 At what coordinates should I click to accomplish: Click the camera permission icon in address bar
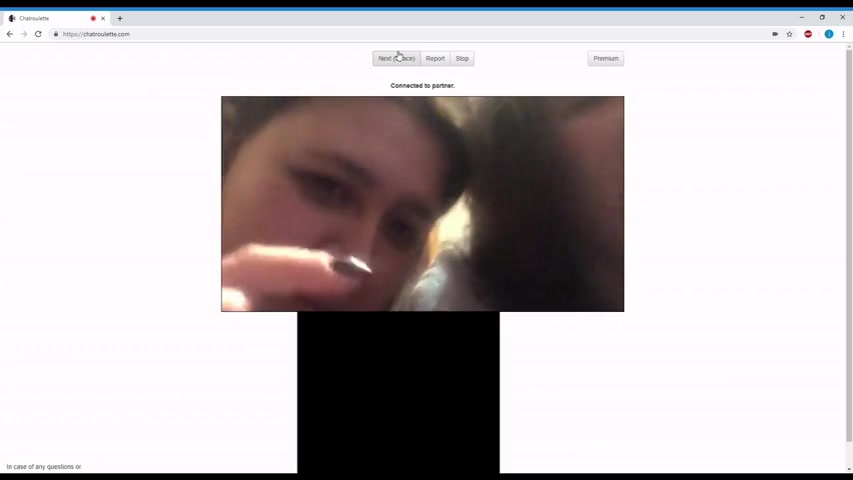[x=775, y=34]
